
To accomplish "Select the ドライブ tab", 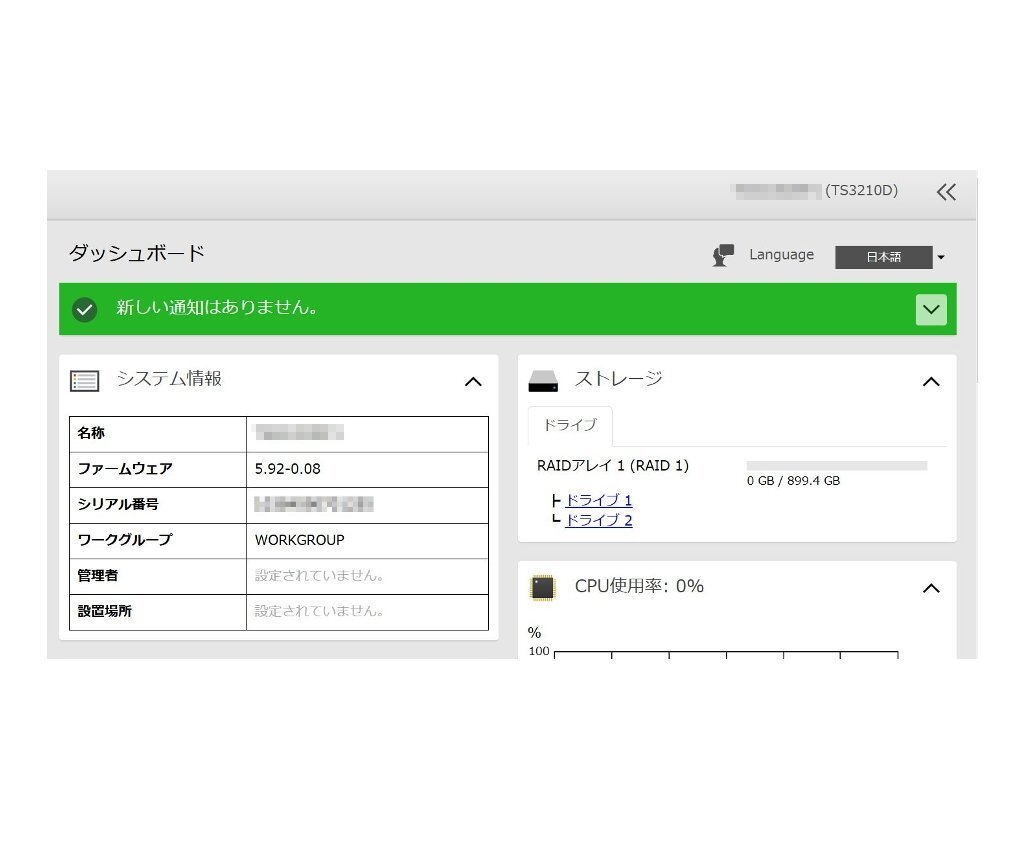I will click(x=570, y=426).
